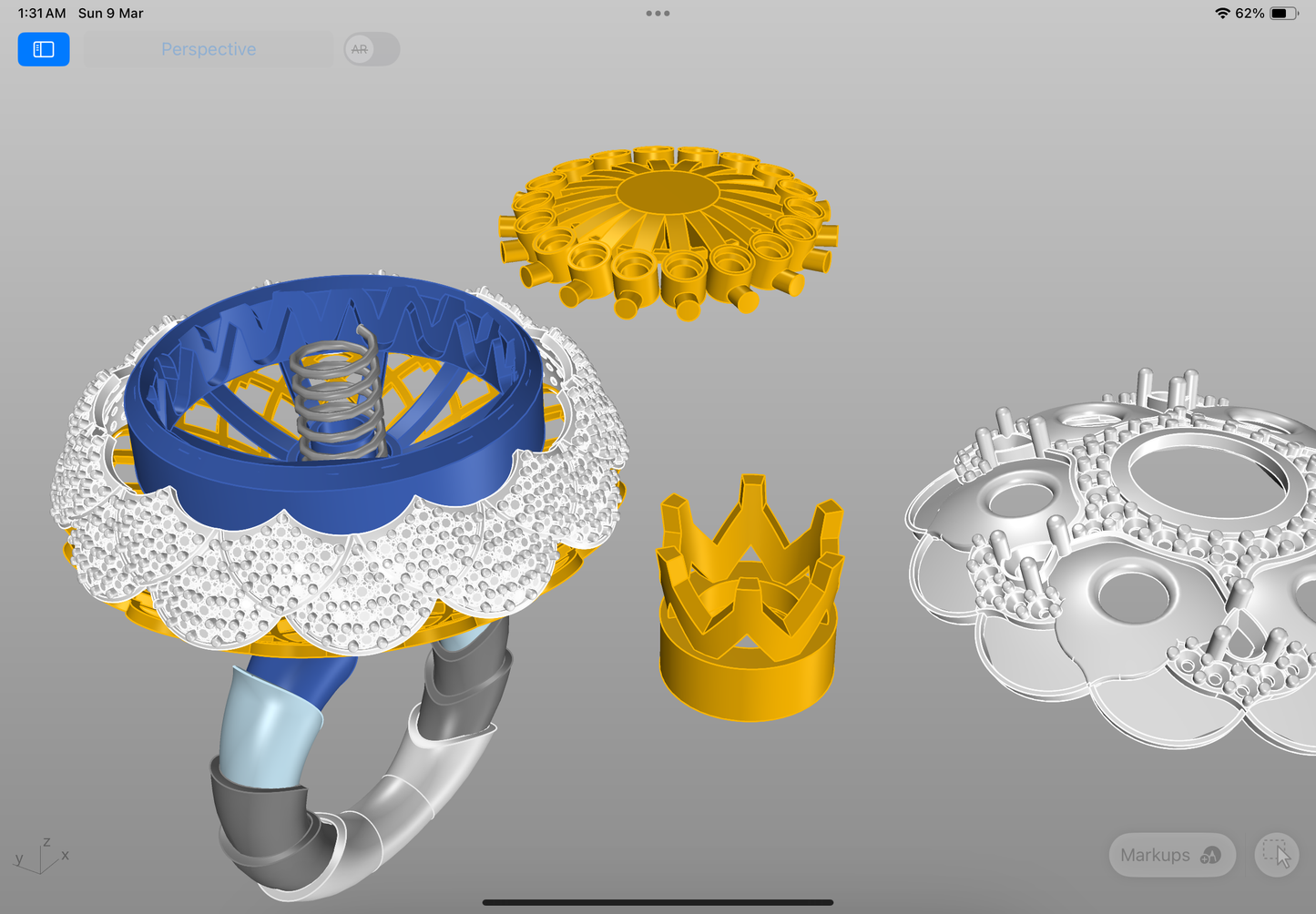The image size is (1316, 914).
Task: Tap the battery indicator icon
Action: coord(1282,14)
